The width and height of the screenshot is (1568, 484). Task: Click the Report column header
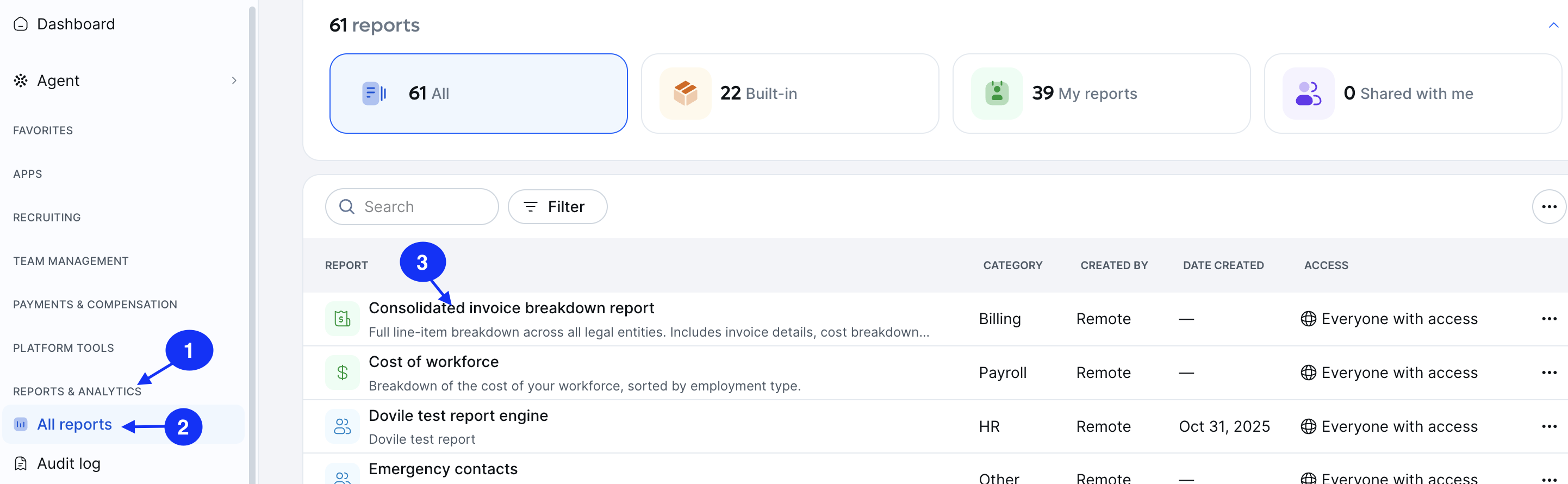[x=346, y=265]
